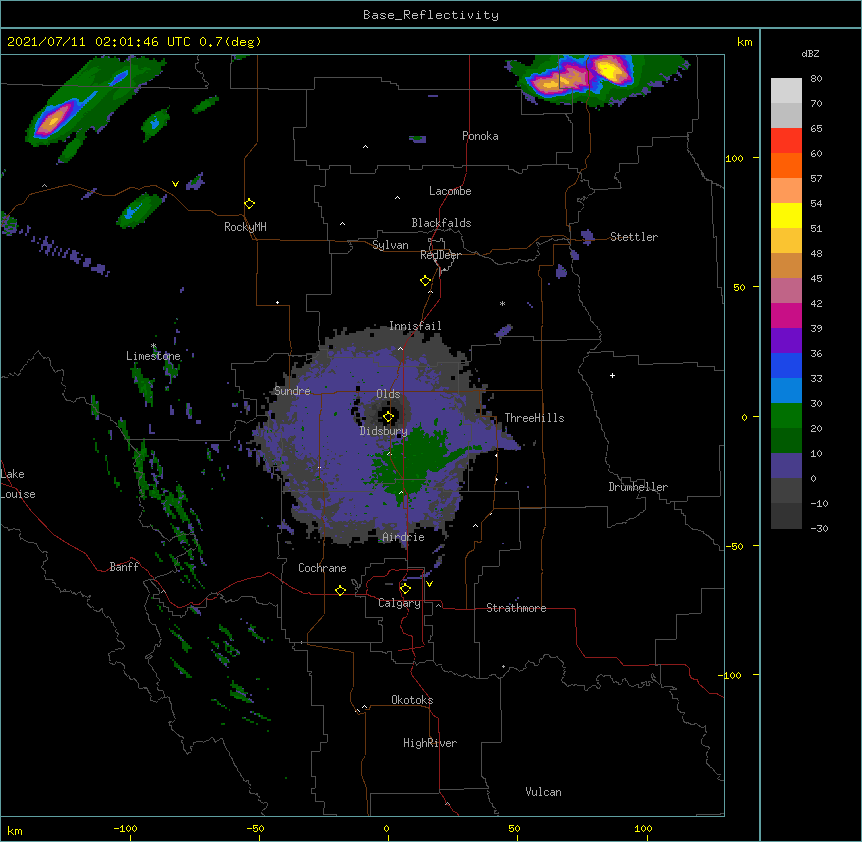The image size is (862, 842).
Task: Select the blue 33-36 dBZ legend swatch
Action: 786,365
